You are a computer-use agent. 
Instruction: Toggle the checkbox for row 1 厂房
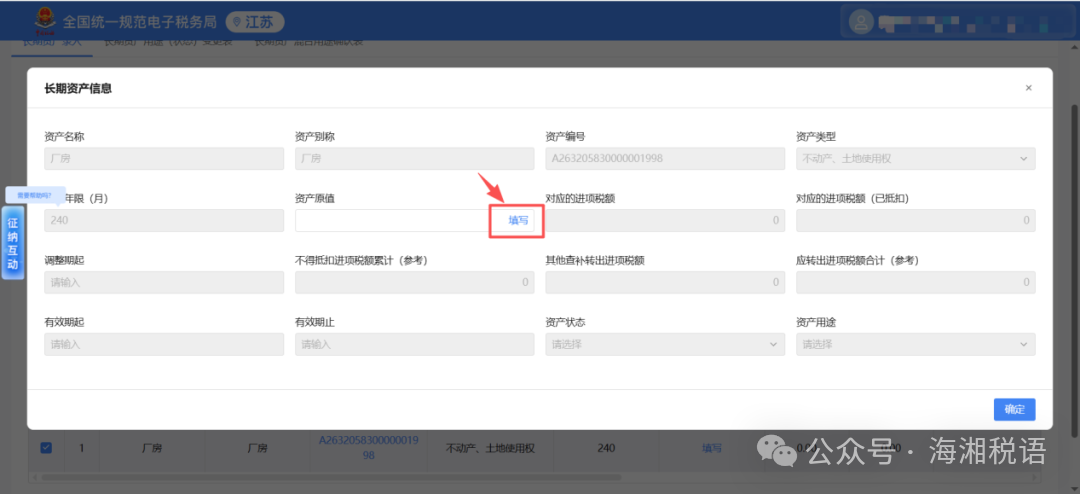46,448
